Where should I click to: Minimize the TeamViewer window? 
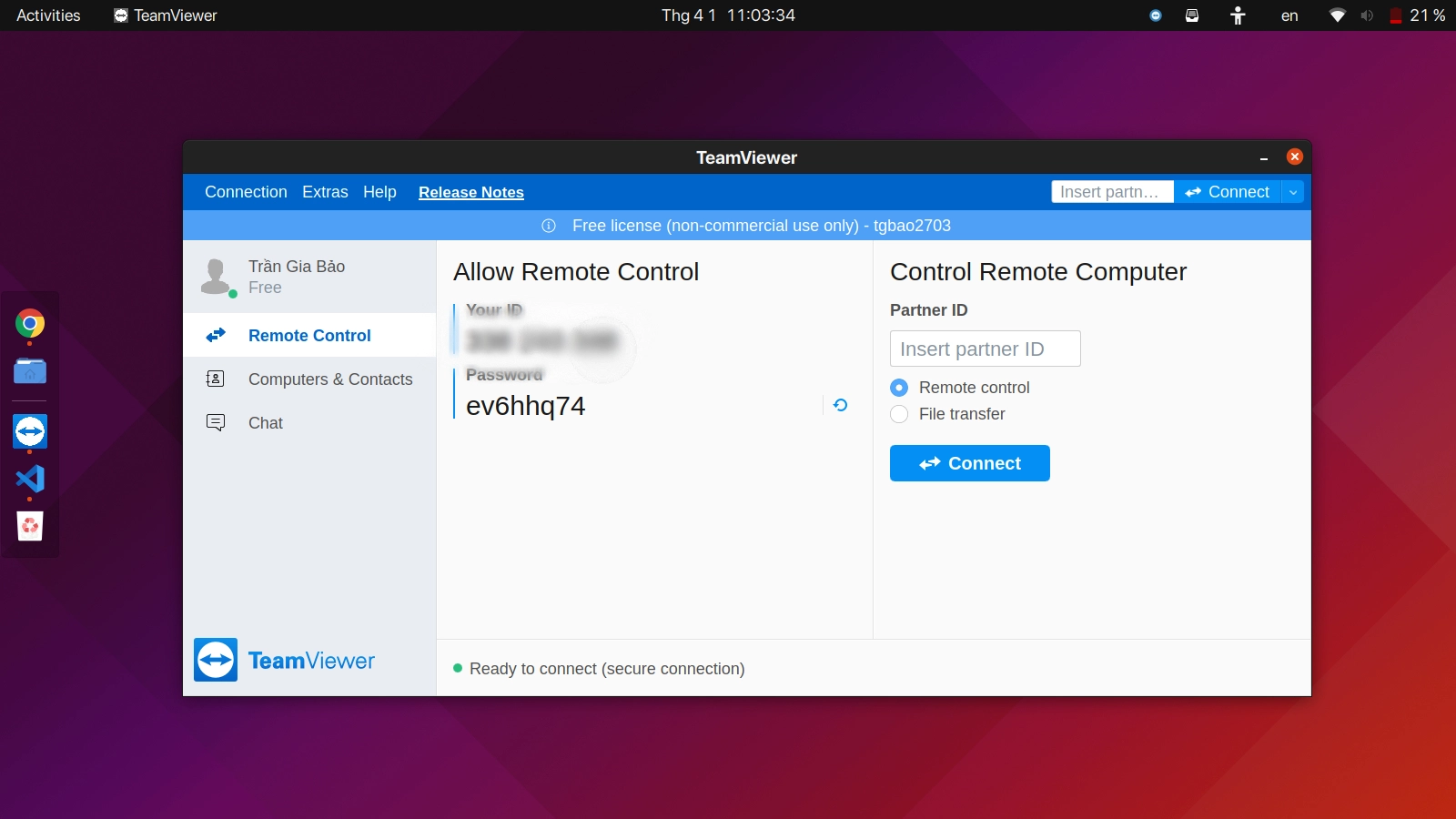point(1264,157)
